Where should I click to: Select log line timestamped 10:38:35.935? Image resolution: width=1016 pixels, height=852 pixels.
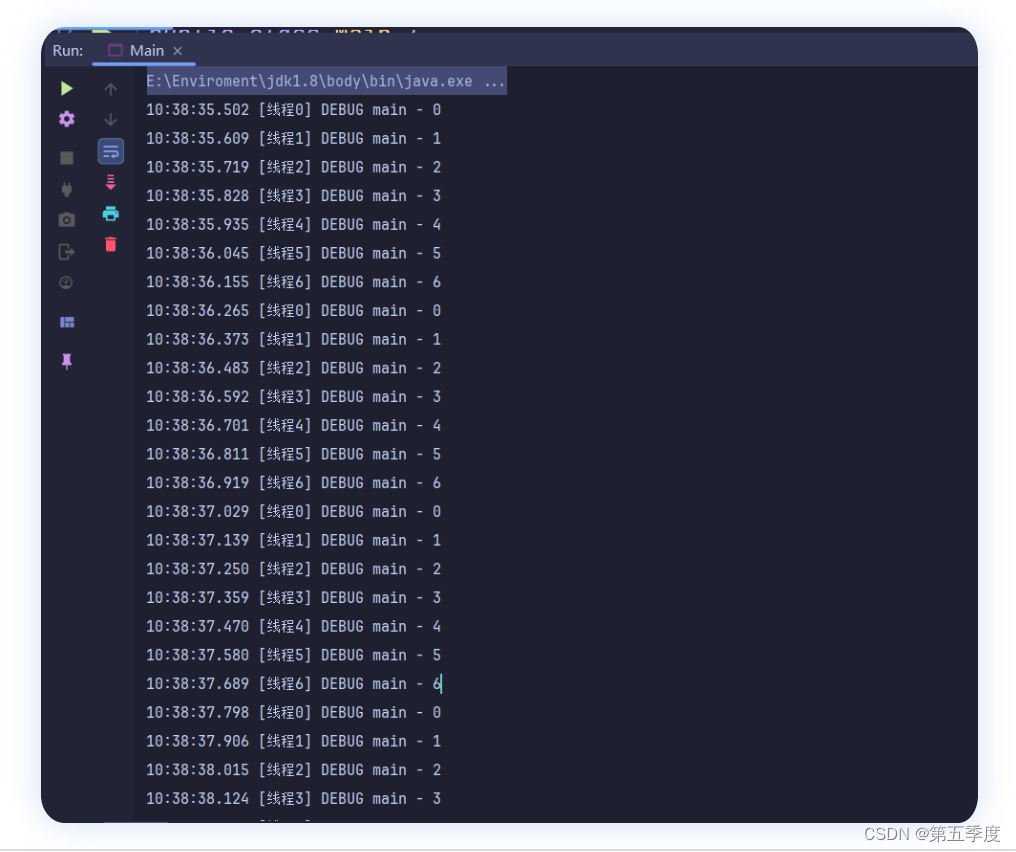pos(294,225)
